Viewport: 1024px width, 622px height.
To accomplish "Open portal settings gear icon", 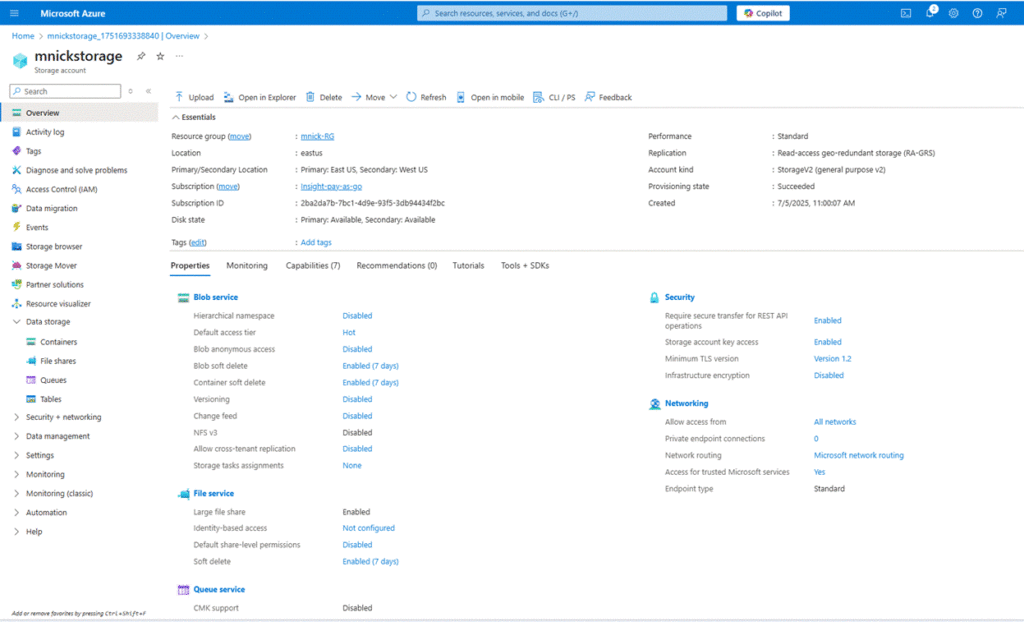I will tap(953, 13).
